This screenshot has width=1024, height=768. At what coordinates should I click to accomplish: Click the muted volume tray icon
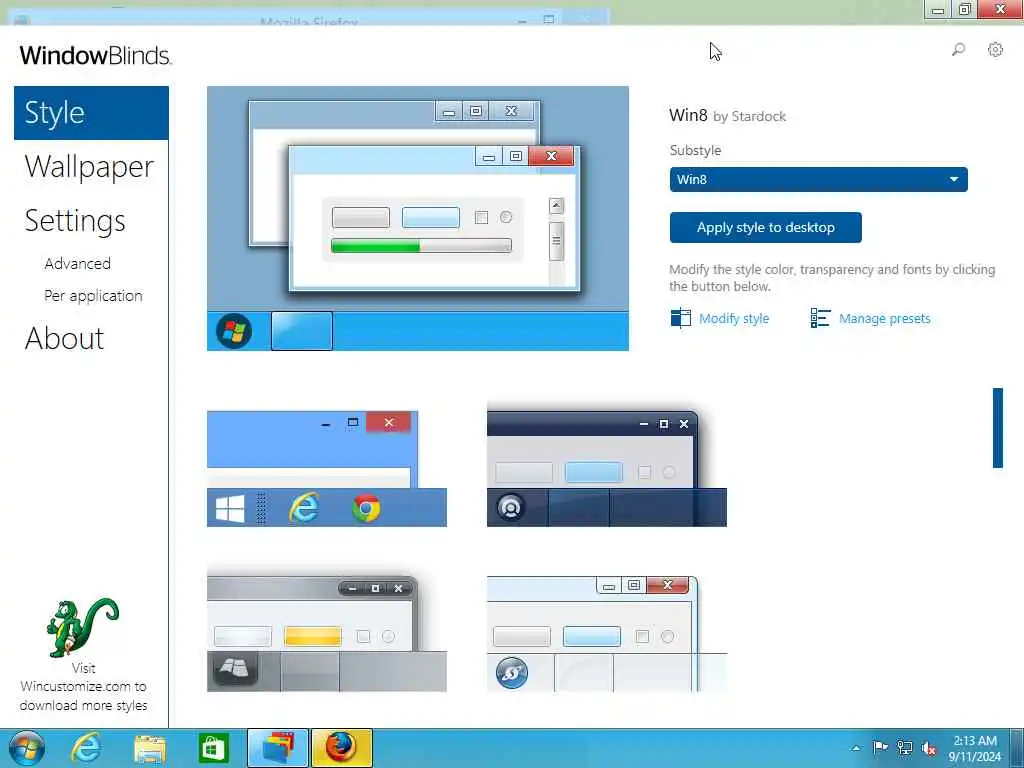click(928, 748)
